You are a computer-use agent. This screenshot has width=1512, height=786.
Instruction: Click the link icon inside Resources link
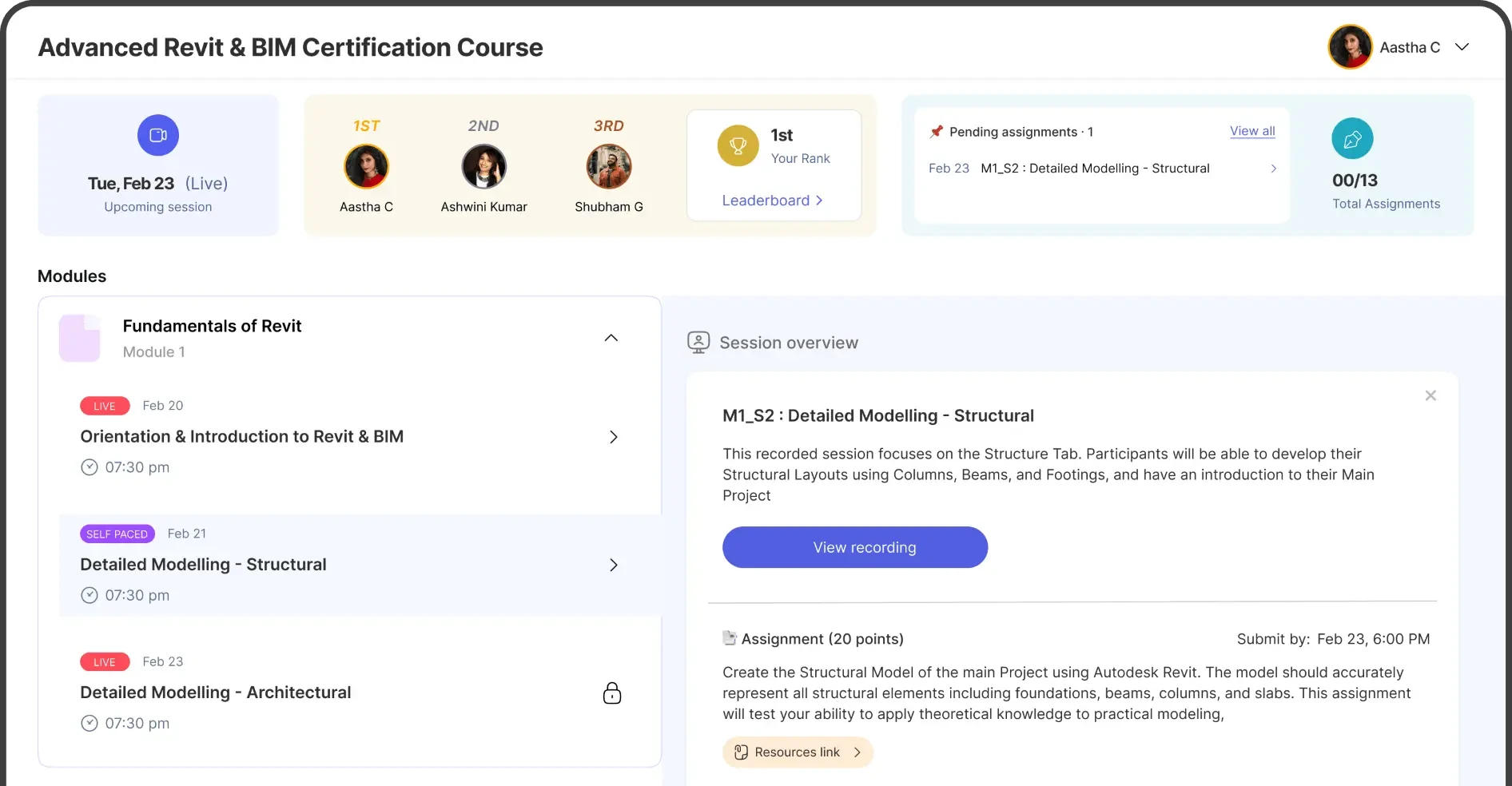click(x=741, y=752)
